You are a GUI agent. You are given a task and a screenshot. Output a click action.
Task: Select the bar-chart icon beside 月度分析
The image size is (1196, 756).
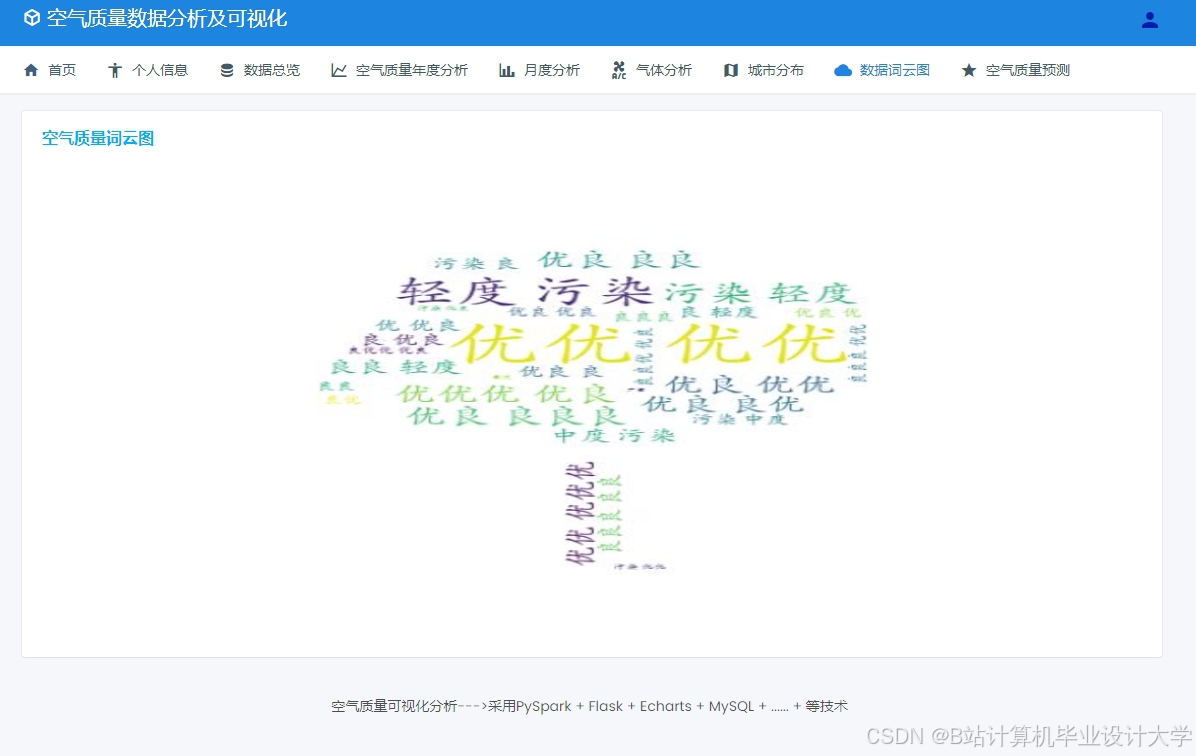pyautogui.click(x=507, y=70)
